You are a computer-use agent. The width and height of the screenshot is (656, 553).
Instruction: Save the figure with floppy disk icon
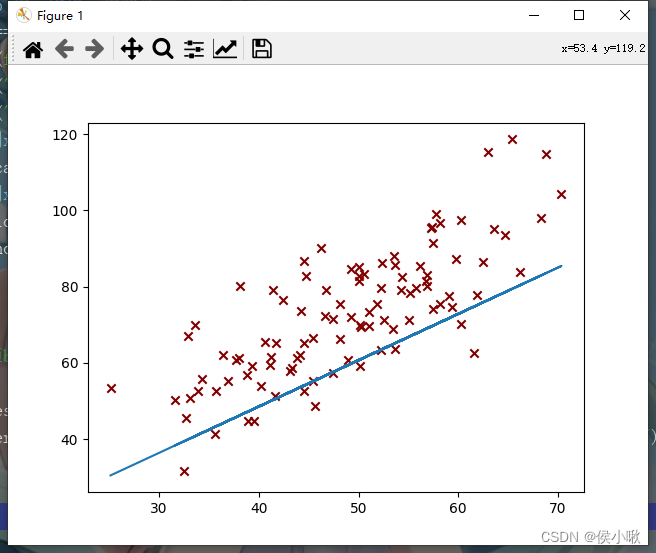point(262,49)
